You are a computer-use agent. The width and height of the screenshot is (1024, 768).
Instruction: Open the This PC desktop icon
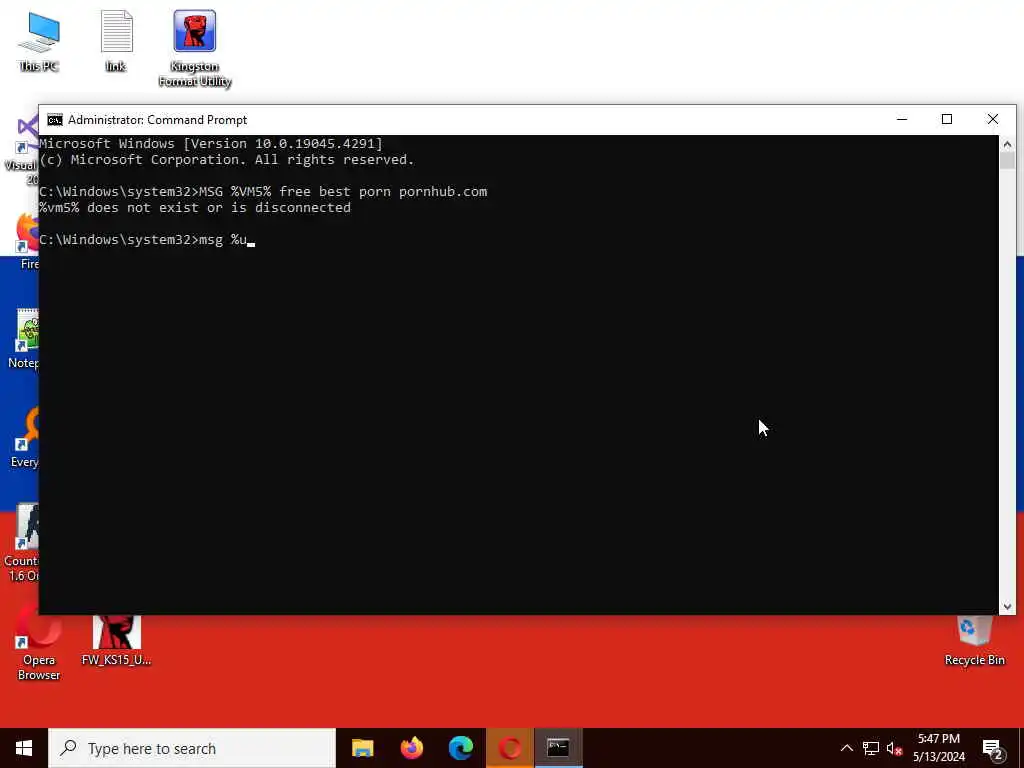39,41
